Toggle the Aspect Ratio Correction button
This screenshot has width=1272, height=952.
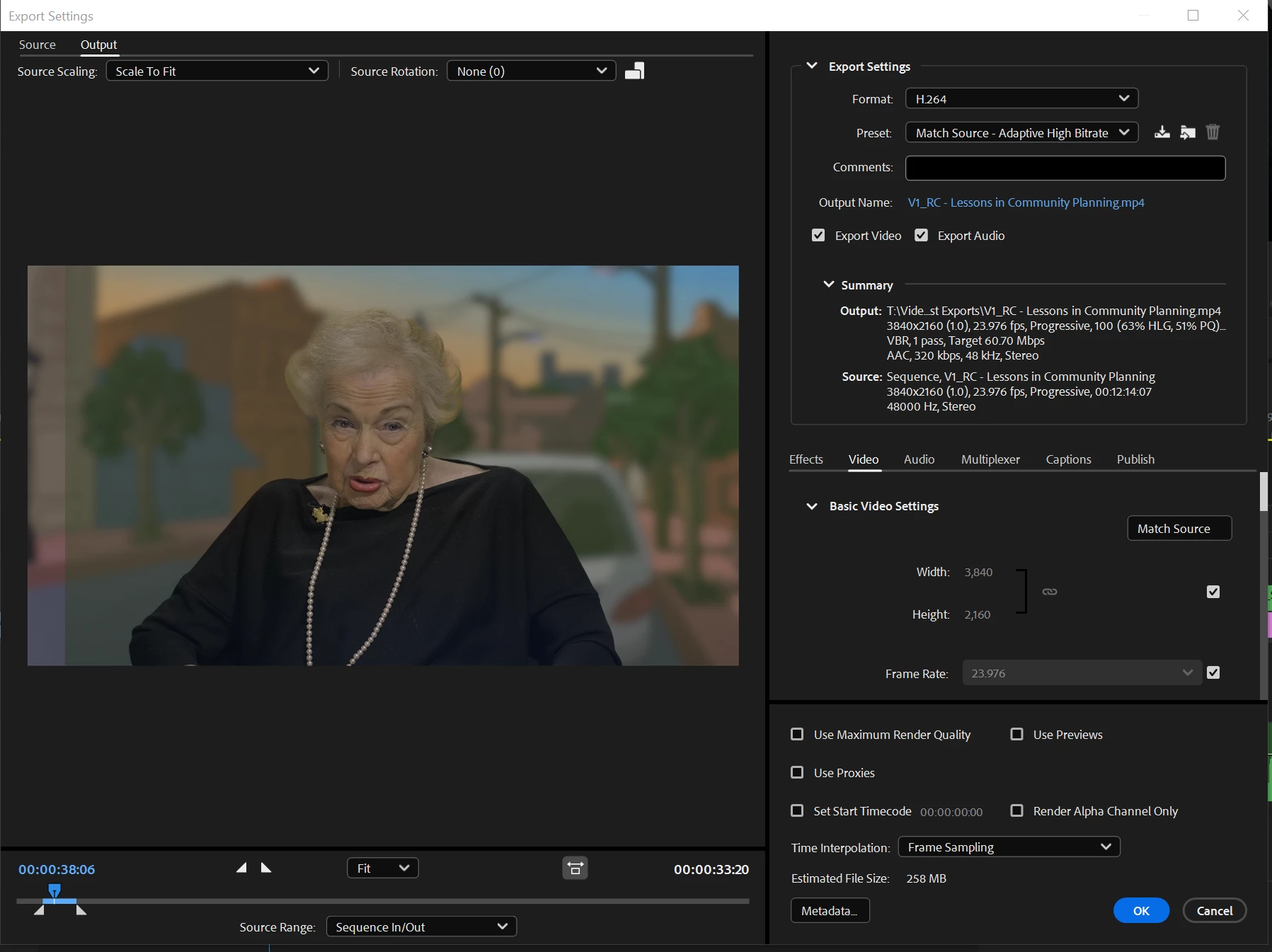[575, 868]
